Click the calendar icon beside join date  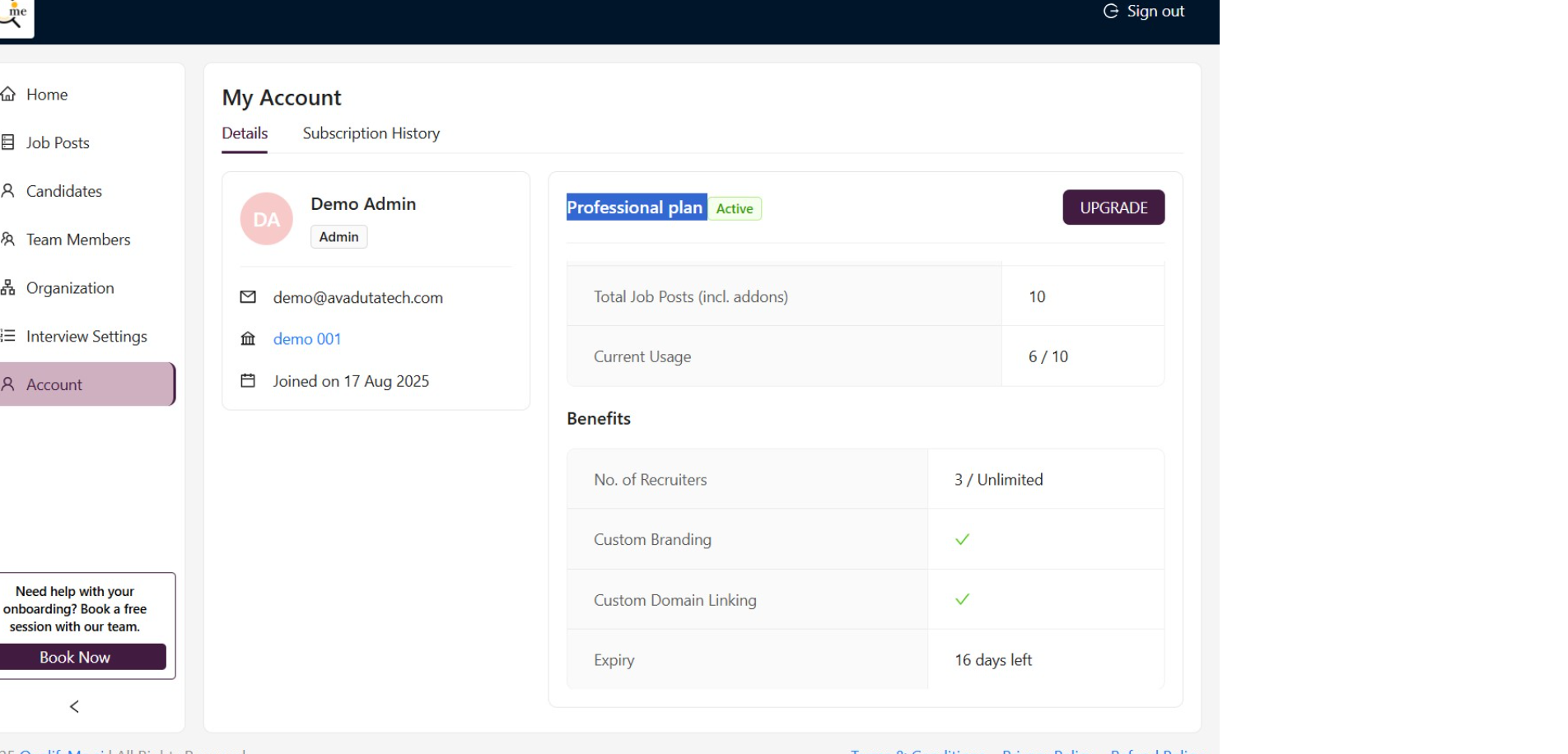tap(248, 381)
